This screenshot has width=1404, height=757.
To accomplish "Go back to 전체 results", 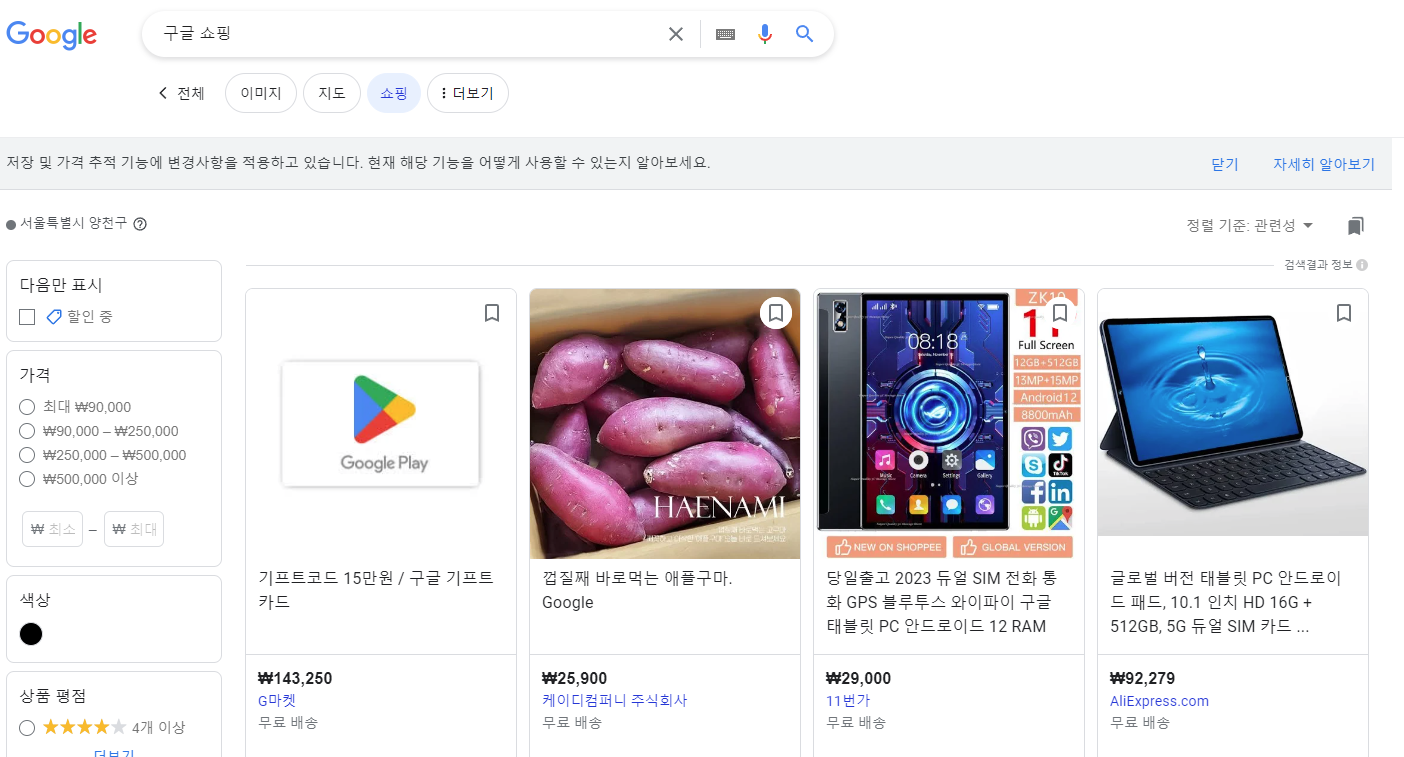I will (x=181, y=93).
